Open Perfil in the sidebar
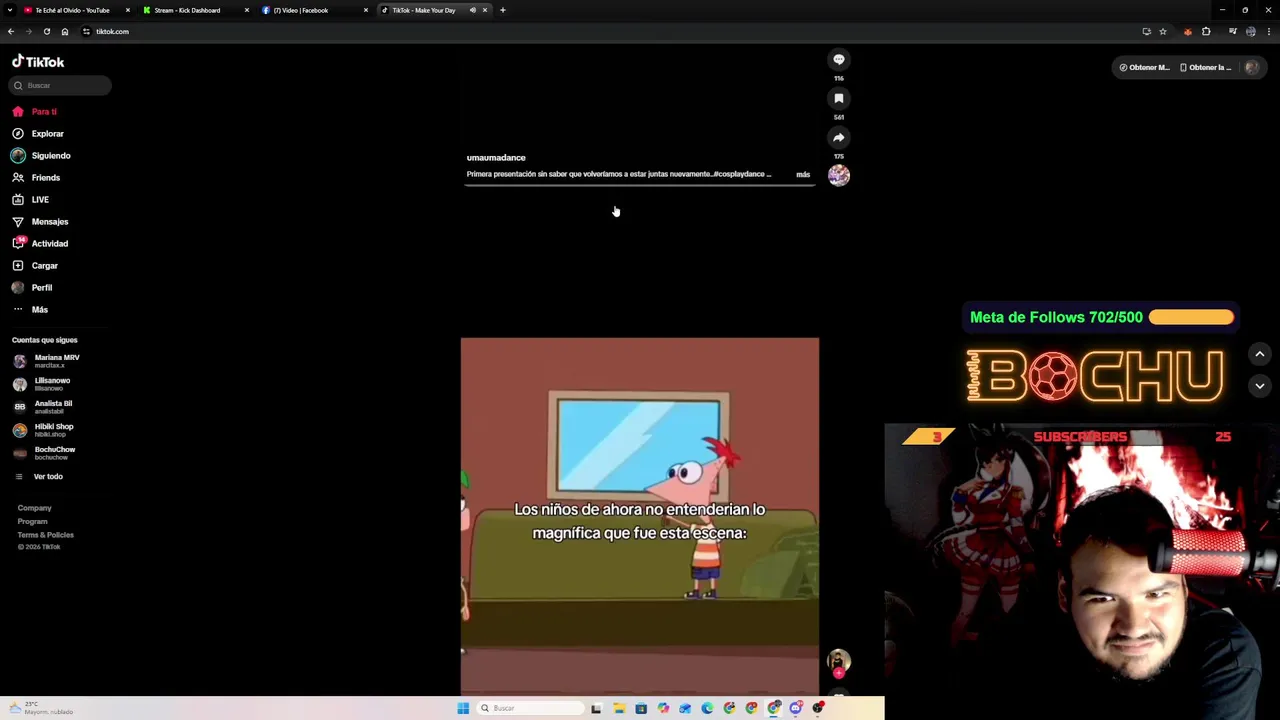 pyautogui.click(x=42, y=287)
